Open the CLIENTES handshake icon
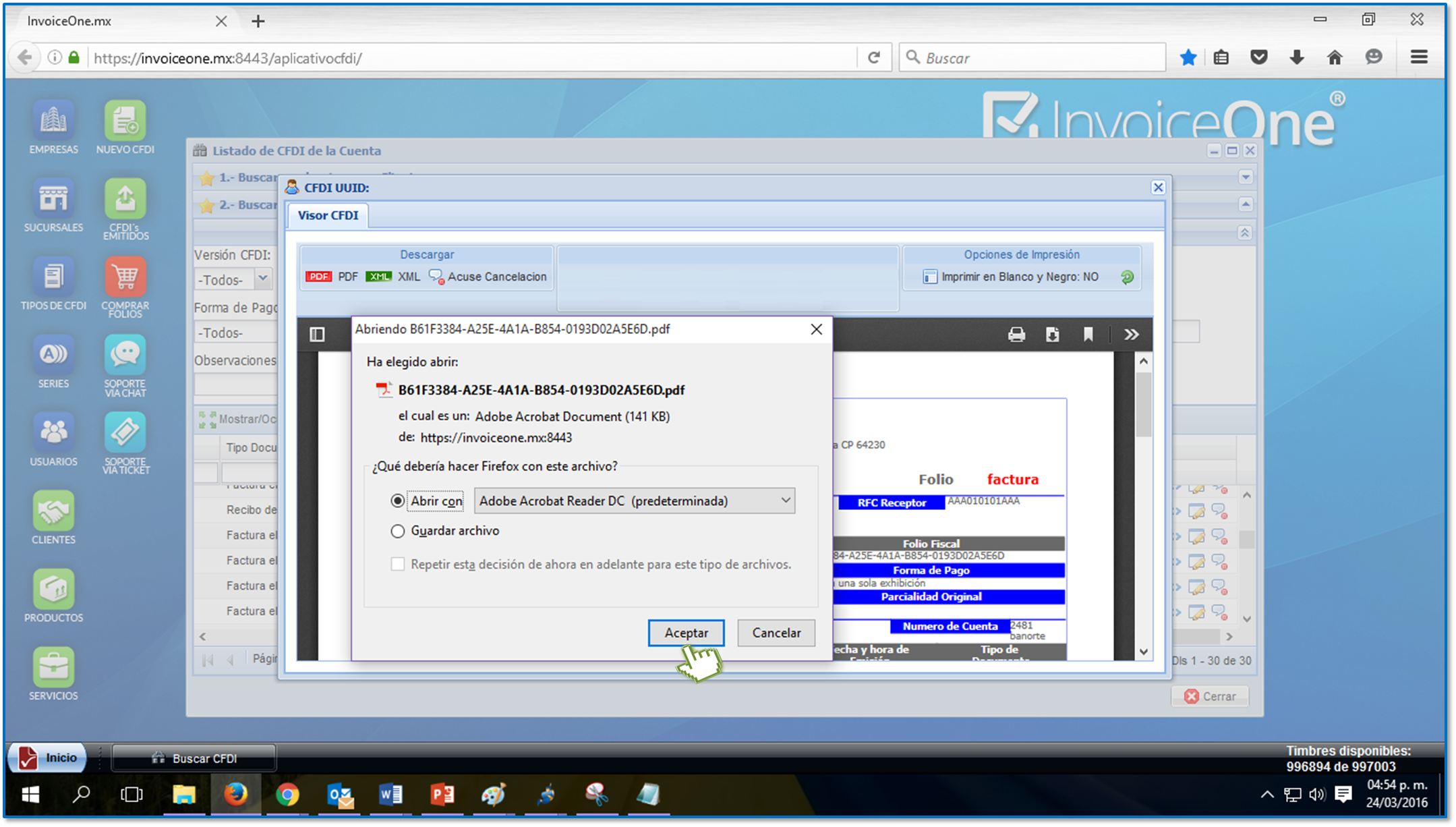 click(53, 518)
